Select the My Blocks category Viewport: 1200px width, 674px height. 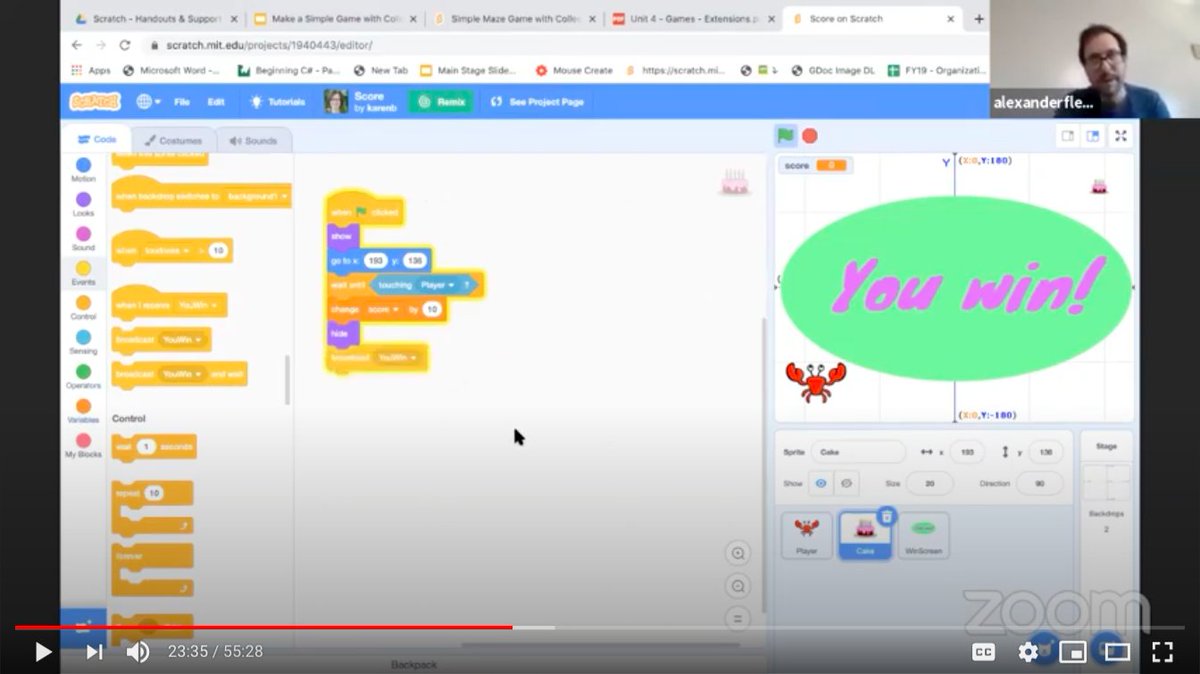coord(83,445)
